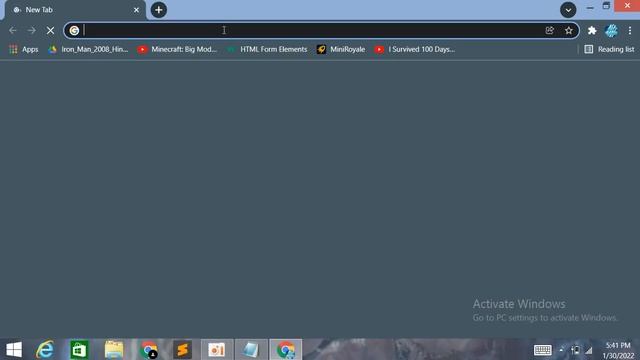The width and height of the screenshot is (640, 360).
Task: Open the orange recorder app in taskbar
Action: (217, 350)
